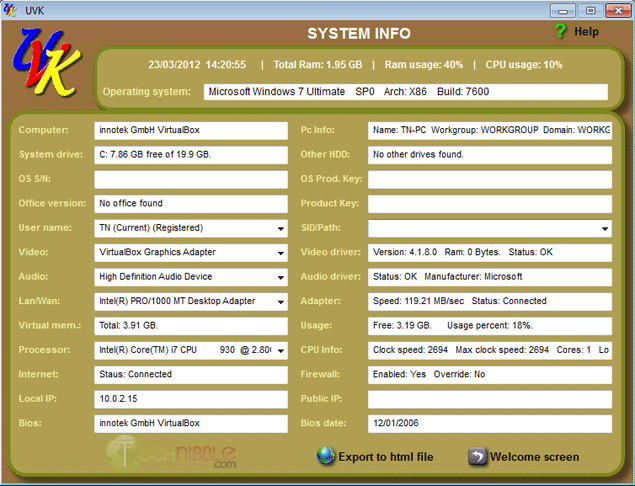Click the Internet status field

[x=191, y=375]
